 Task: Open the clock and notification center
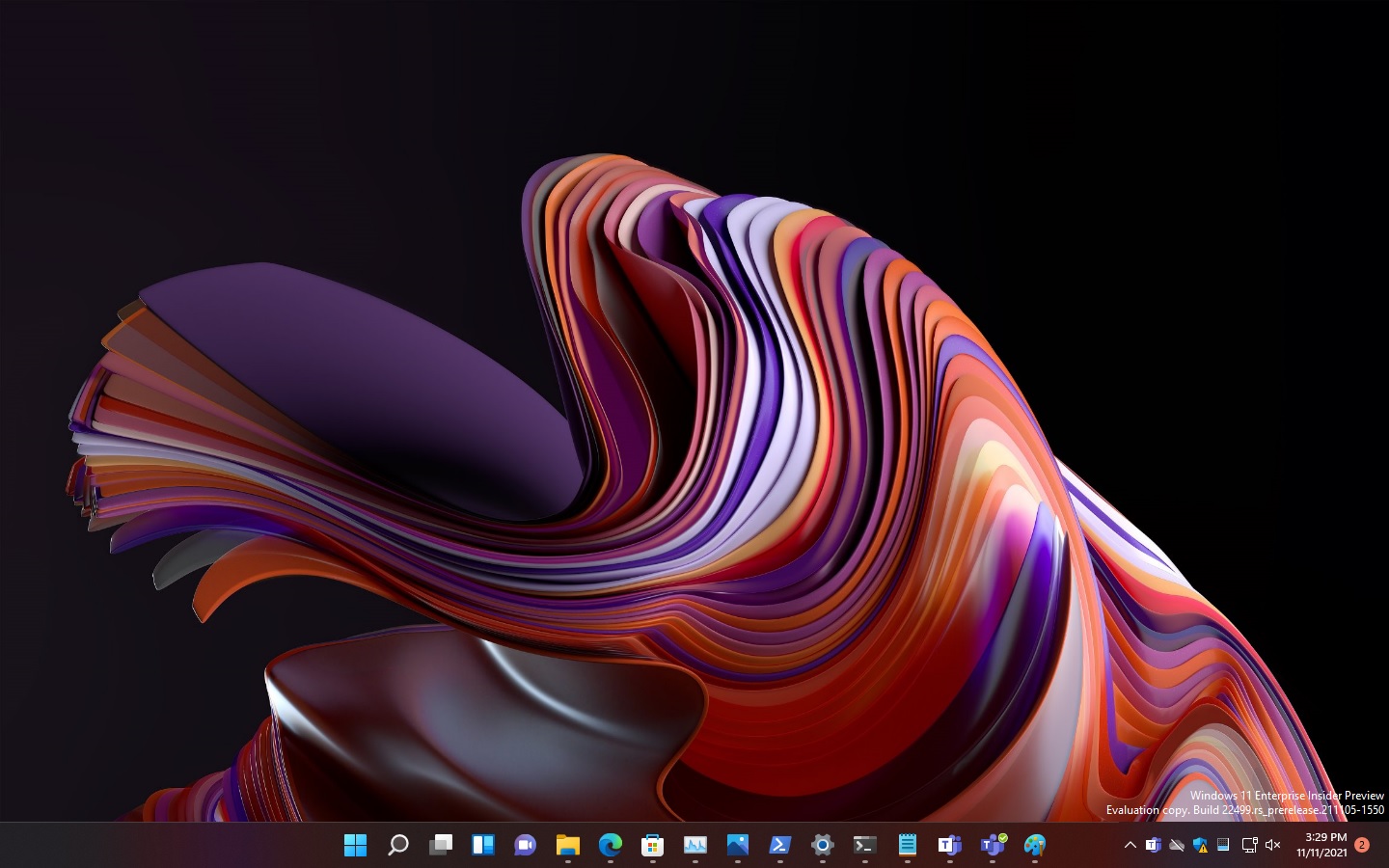[x=1323, y=846]
